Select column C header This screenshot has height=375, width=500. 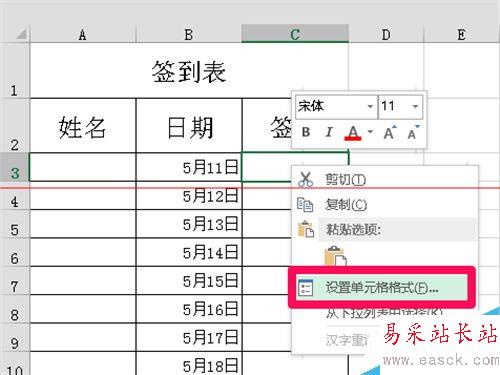point(295,34)
